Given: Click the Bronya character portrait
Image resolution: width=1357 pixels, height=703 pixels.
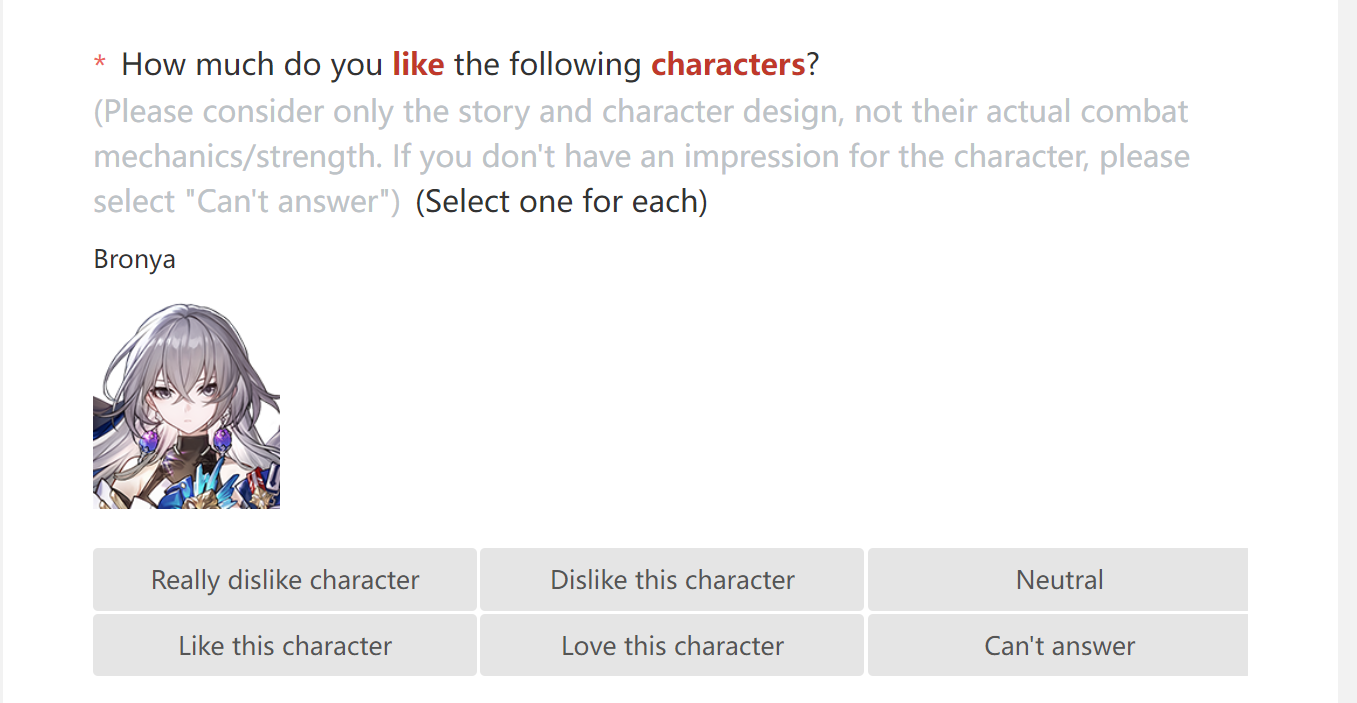Looking at the screenshot, I should (186, 406).
